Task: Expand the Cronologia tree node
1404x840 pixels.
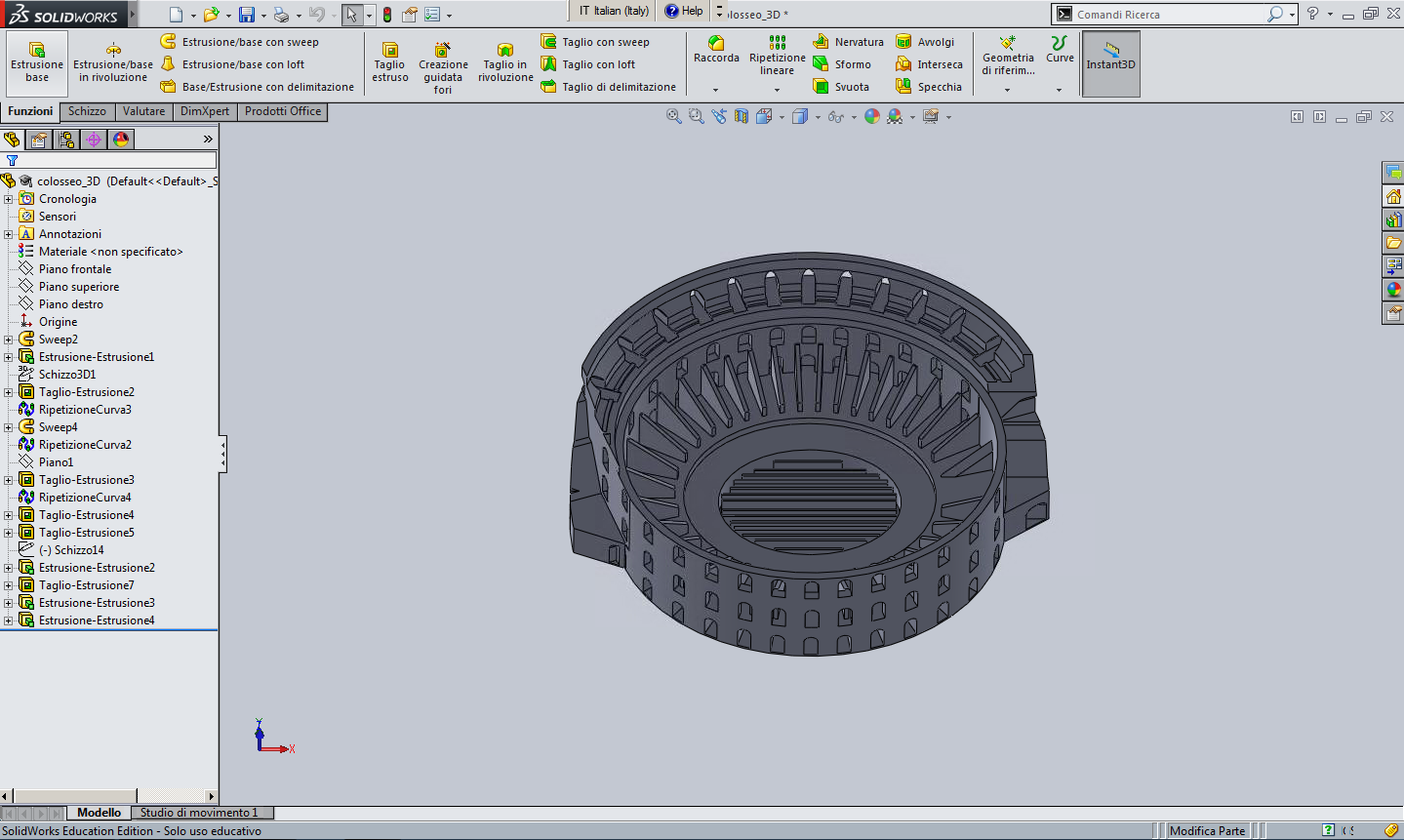Action: coord(9,199)
